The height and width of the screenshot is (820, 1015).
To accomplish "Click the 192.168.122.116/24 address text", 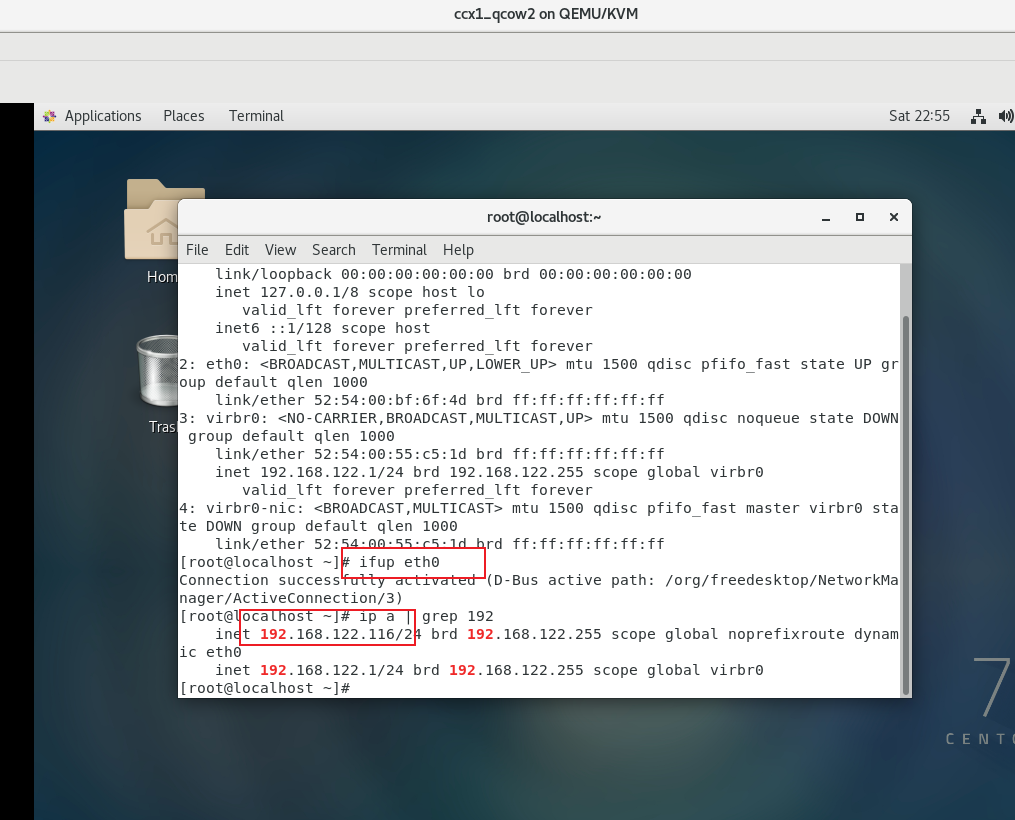I will [340, 634].
